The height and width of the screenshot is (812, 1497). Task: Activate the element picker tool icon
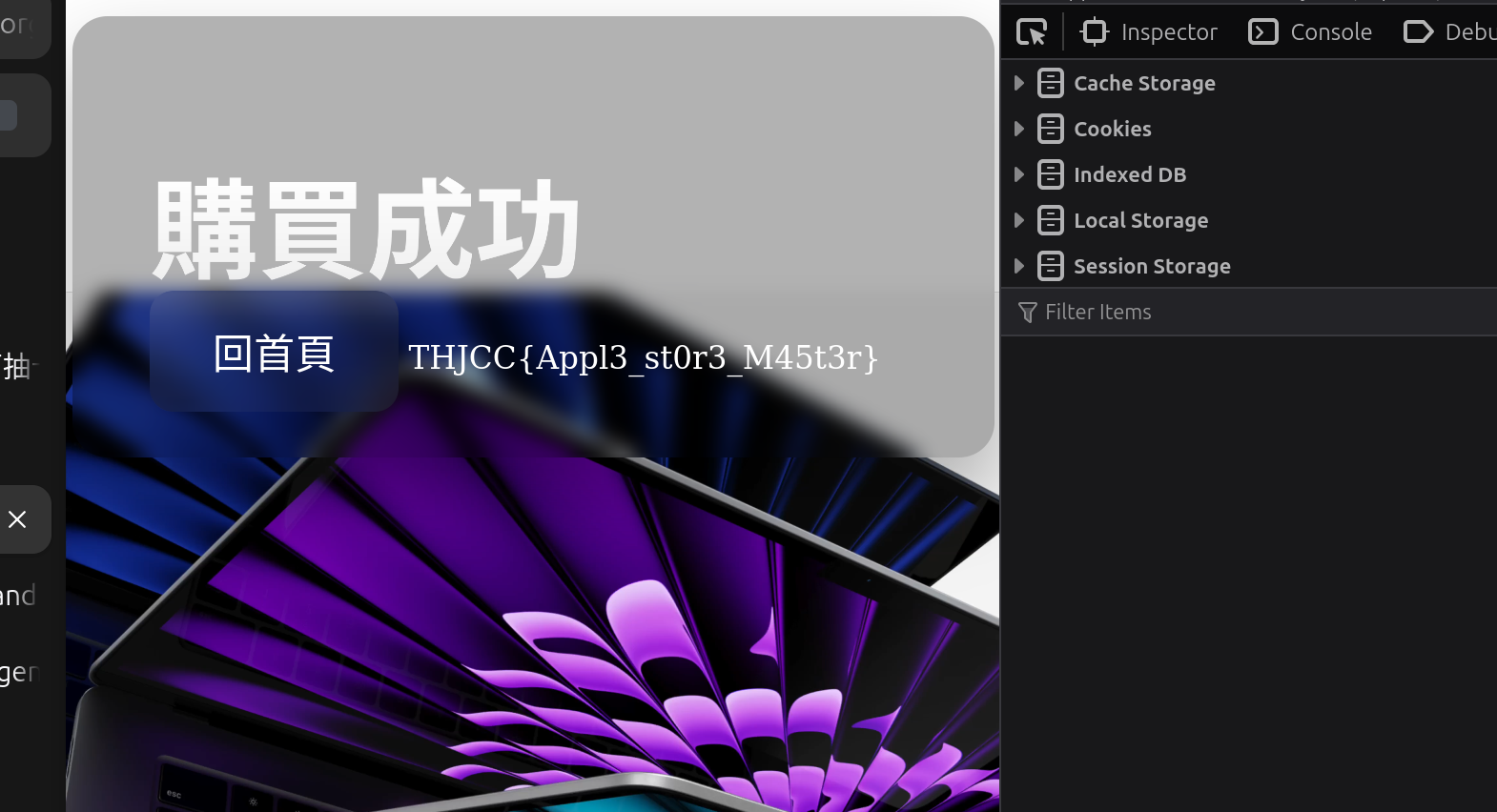tap(1032, 32)
